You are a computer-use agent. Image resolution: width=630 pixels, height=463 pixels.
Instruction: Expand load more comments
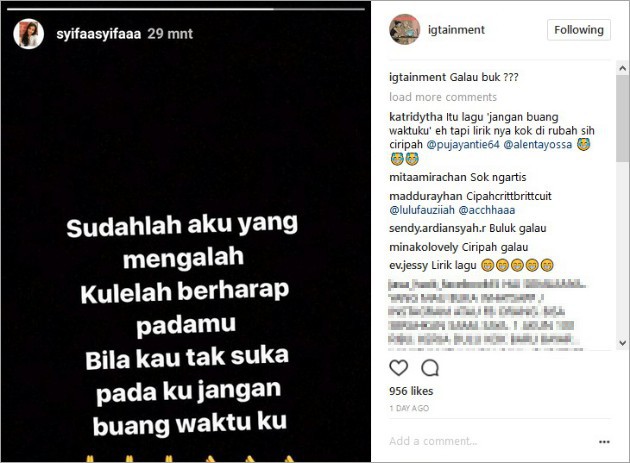[x=443, y=97]
